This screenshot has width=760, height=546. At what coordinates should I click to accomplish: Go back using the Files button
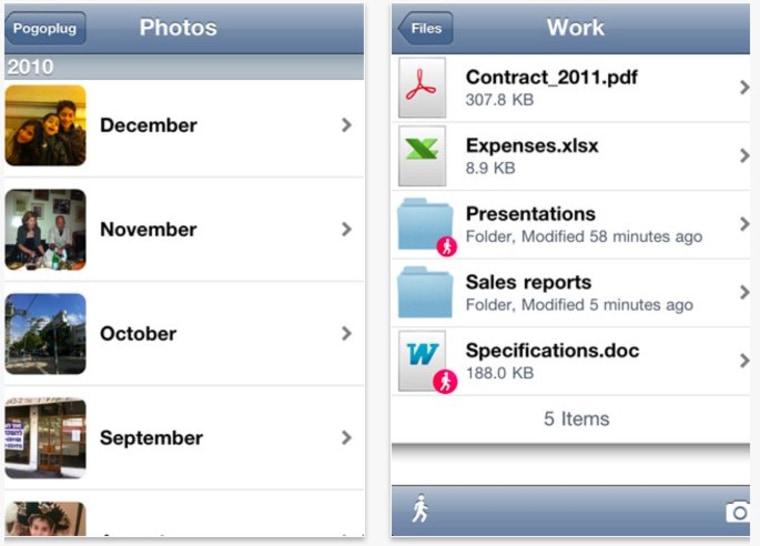click(425, 28)
